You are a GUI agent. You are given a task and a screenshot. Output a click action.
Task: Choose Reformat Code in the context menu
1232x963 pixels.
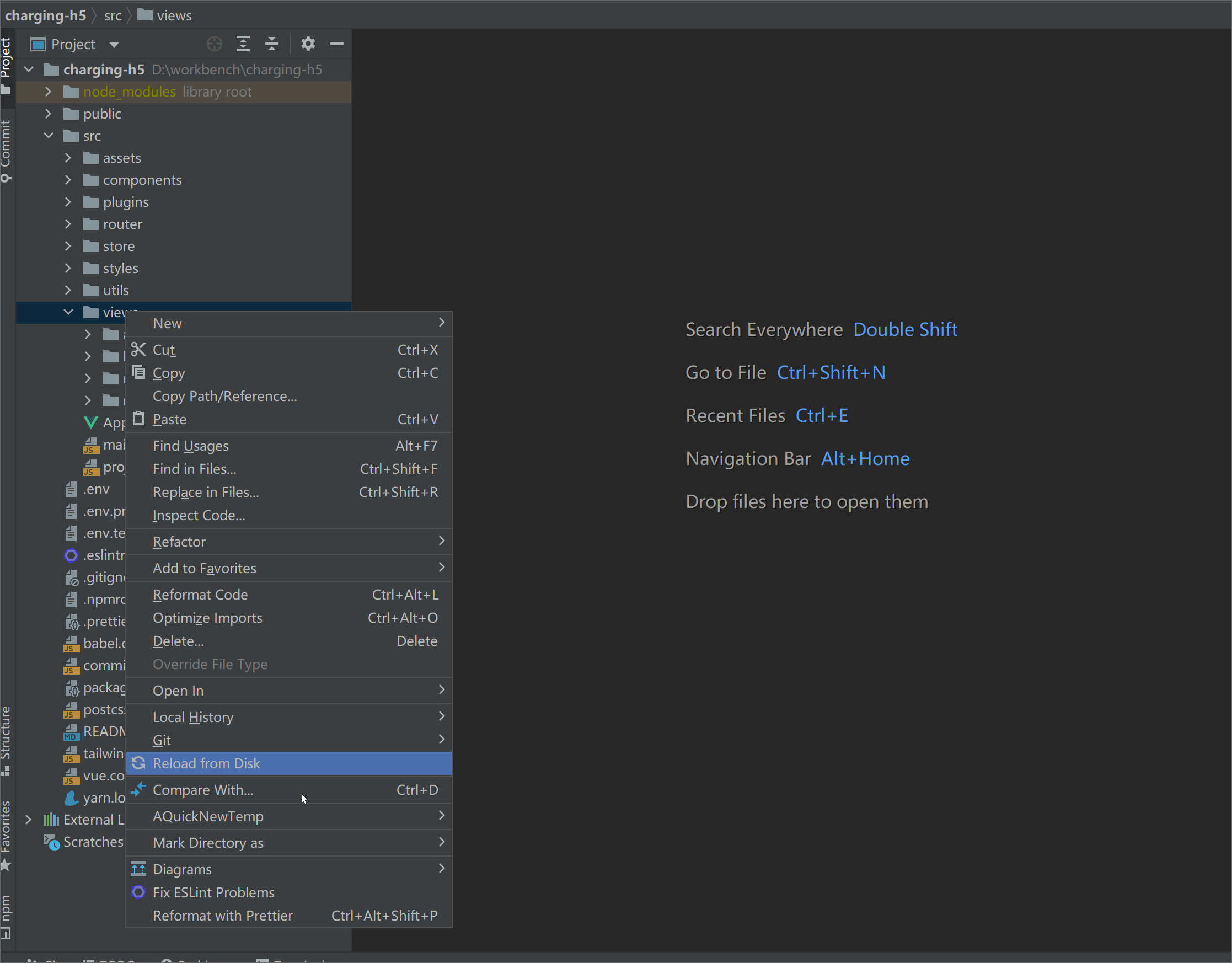point(289,595)
